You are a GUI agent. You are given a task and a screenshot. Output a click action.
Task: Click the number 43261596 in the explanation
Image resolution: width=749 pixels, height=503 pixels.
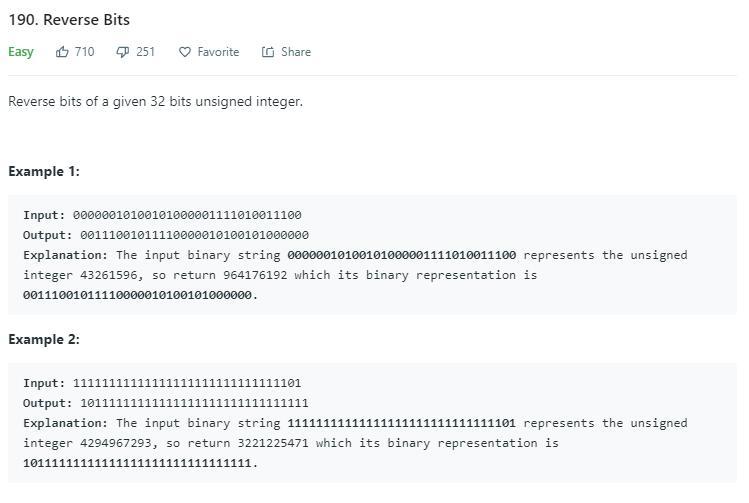(115, 275)
